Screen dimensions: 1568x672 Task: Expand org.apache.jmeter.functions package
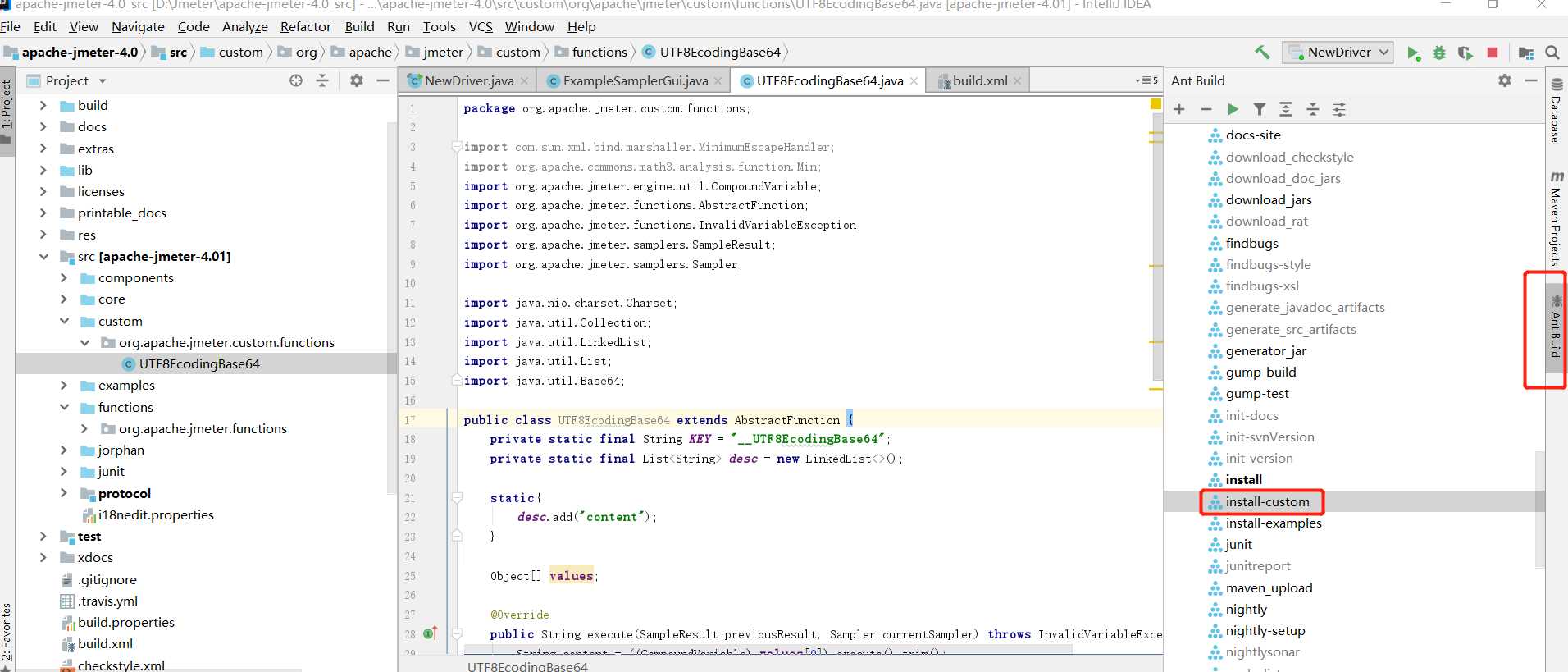(x=84, y=428)
